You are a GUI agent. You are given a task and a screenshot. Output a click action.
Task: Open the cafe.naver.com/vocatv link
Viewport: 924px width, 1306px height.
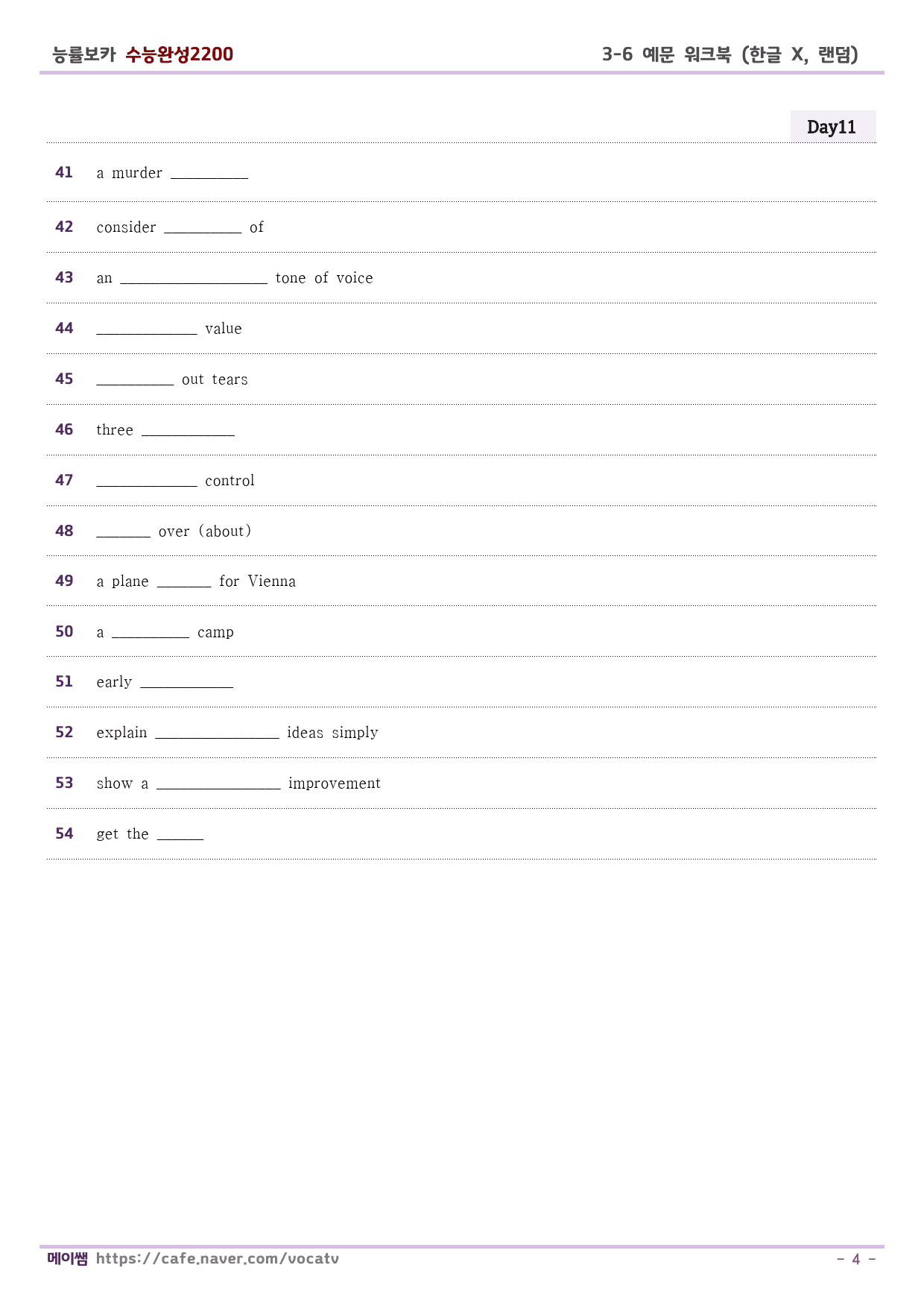pos(217,1259)
